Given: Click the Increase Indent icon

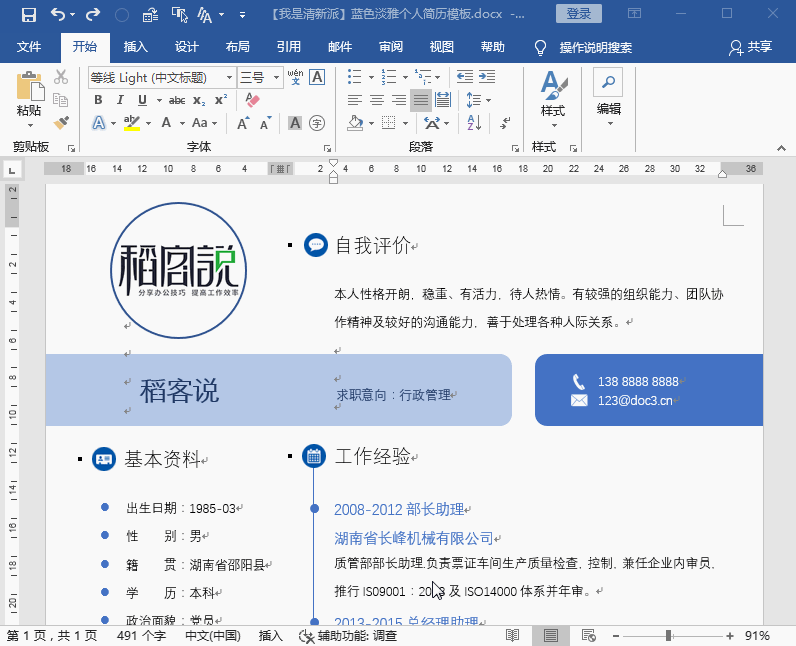Looking at the screenshot, I should point(487,77).
